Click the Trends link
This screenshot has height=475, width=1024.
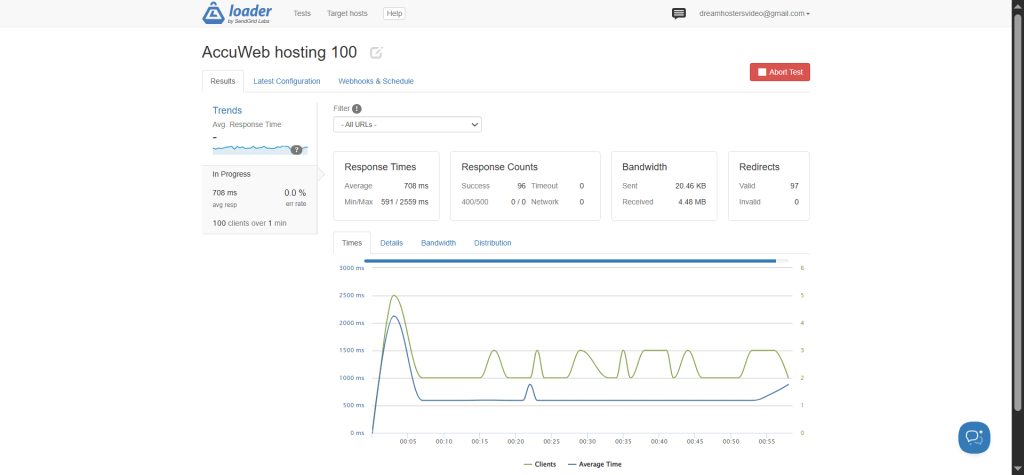[227, 110]
